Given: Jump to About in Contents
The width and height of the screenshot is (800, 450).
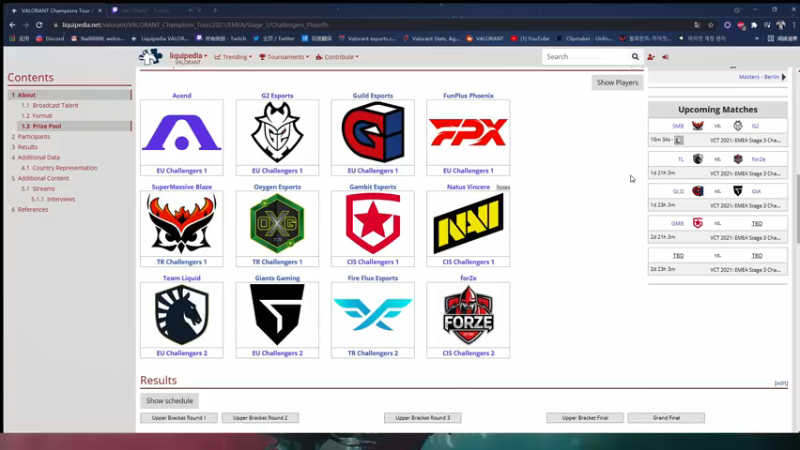Looking at the screenshot, I should click(x=27, y=95).
